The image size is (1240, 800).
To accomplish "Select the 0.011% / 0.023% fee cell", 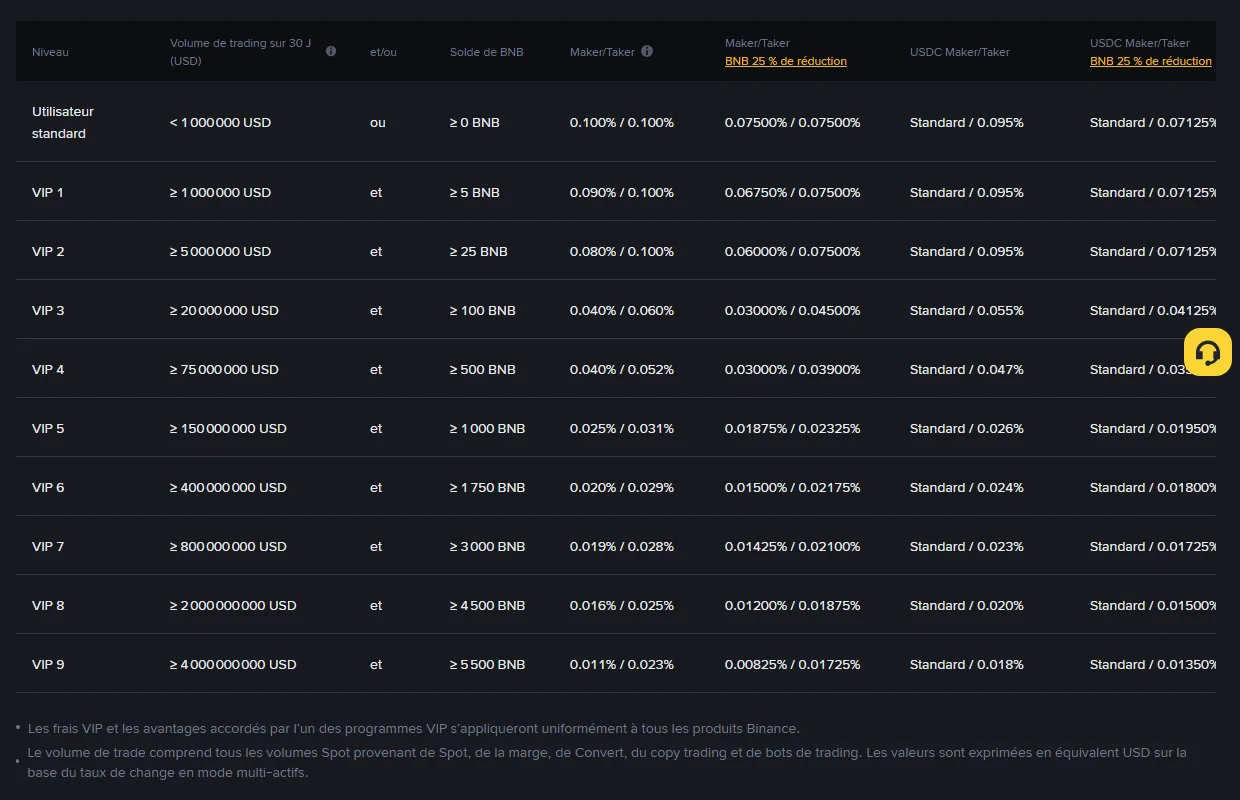I will coord(622,664).
